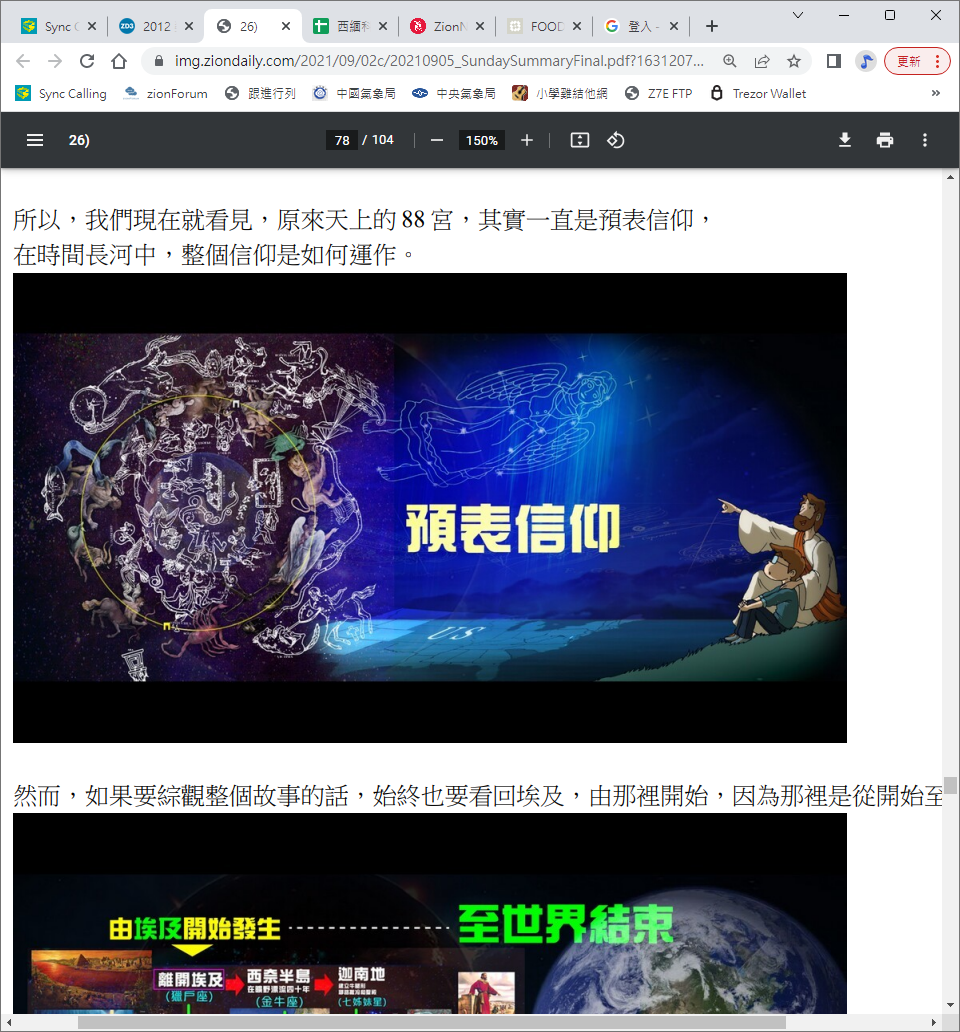The height and width of the screenshot is (1032, 960).
Task: Close the 2012 tab
Action: tap(189, 26)
